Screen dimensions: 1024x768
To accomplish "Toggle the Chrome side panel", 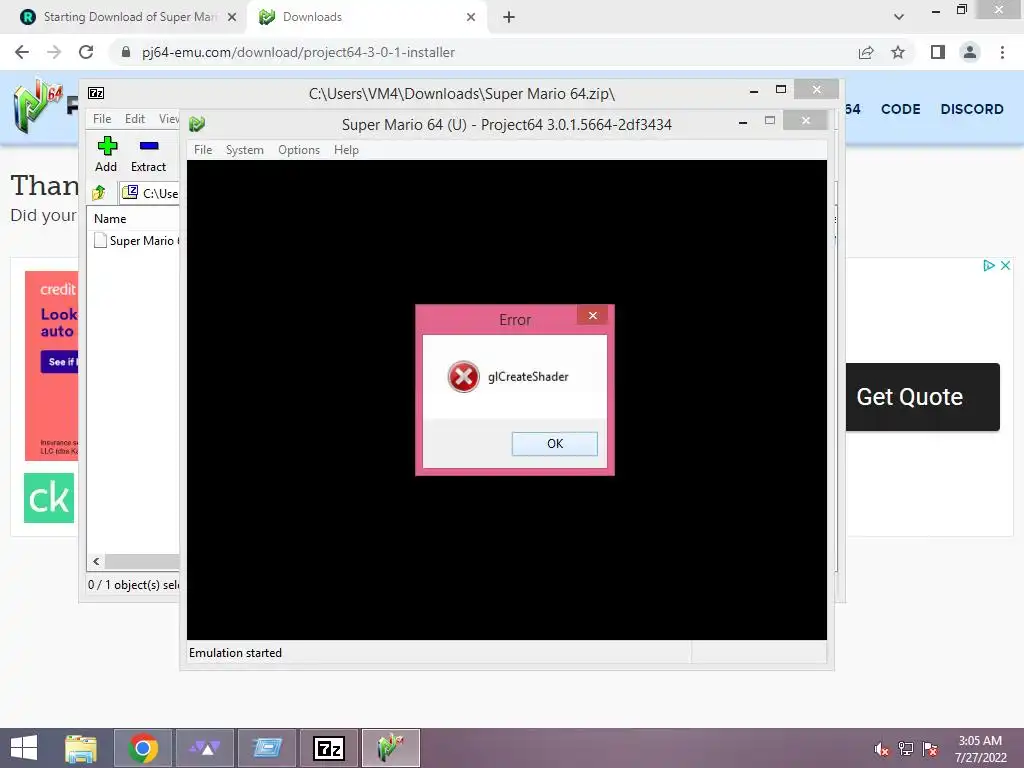I will coord(938,52).
